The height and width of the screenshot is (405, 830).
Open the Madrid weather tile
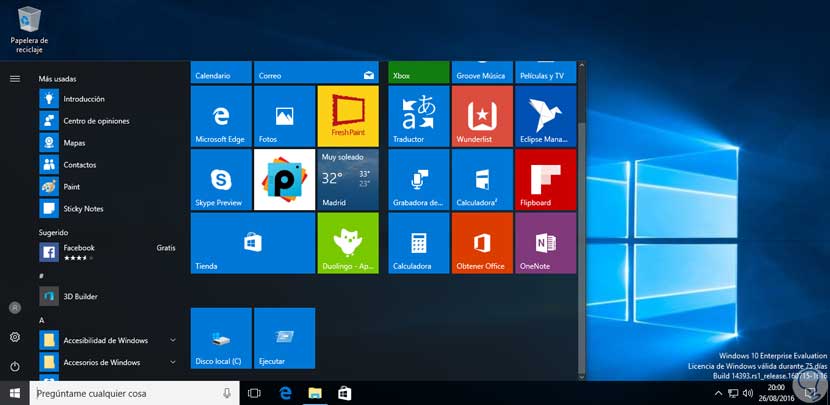pos(348,179)
